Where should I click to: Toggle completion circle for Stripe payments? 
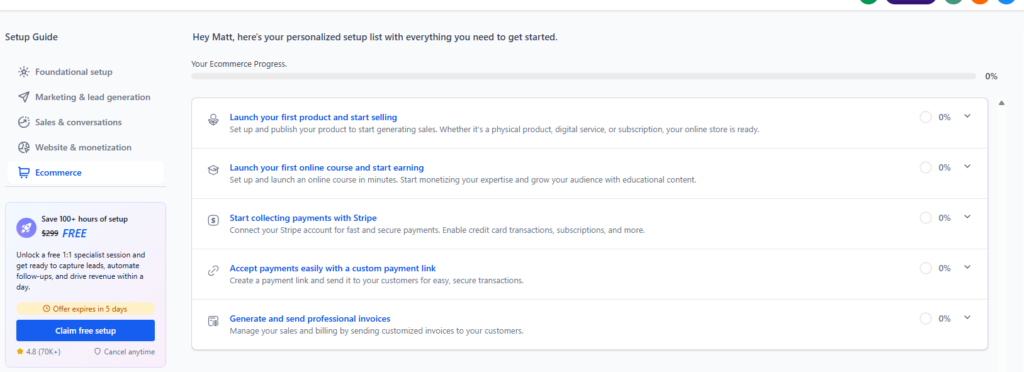(925, 218)
